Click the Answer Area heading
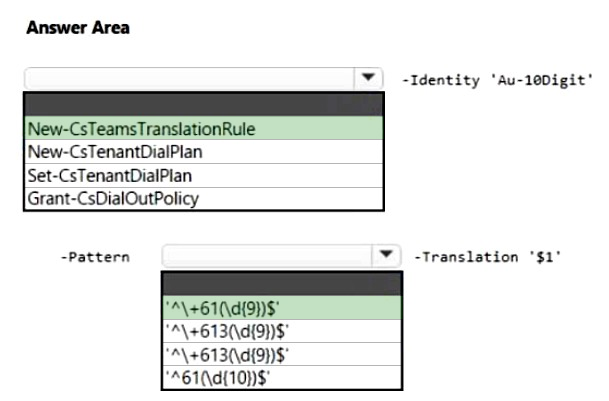The width and height of the screenshot is (609, 401). pos(78,28)
